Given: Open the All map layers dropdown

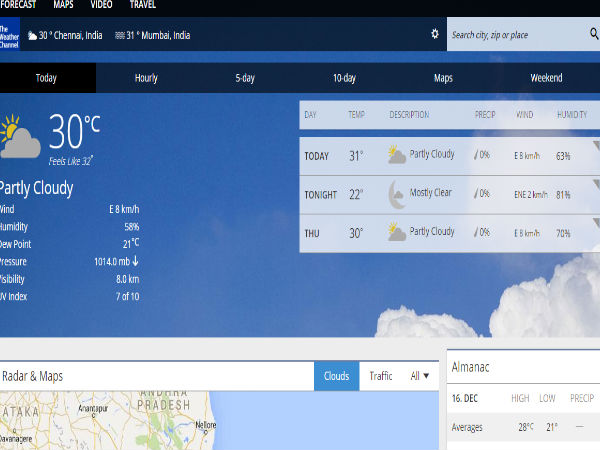Looking at the screenshot, I should coord(419,376).
